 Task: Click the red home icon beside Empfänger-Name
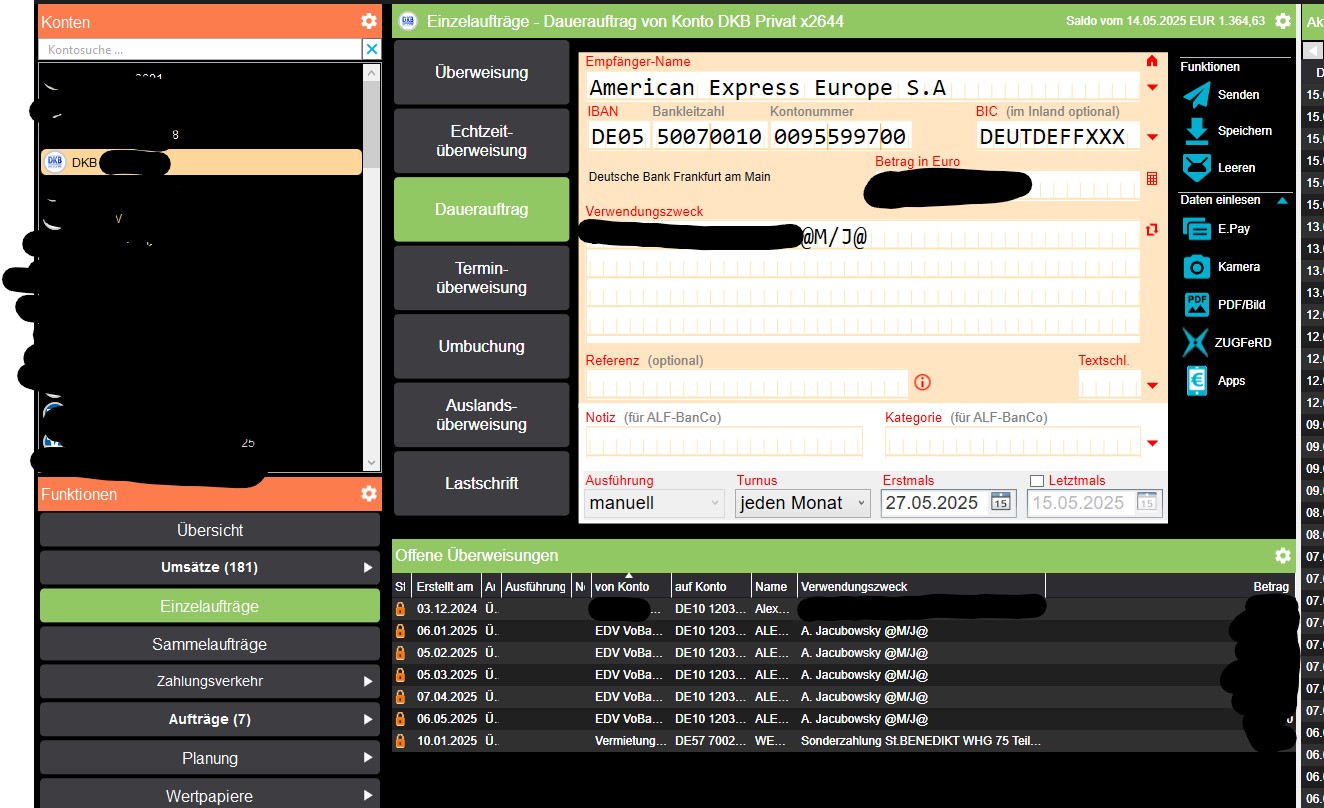(x=1152, y=61)
